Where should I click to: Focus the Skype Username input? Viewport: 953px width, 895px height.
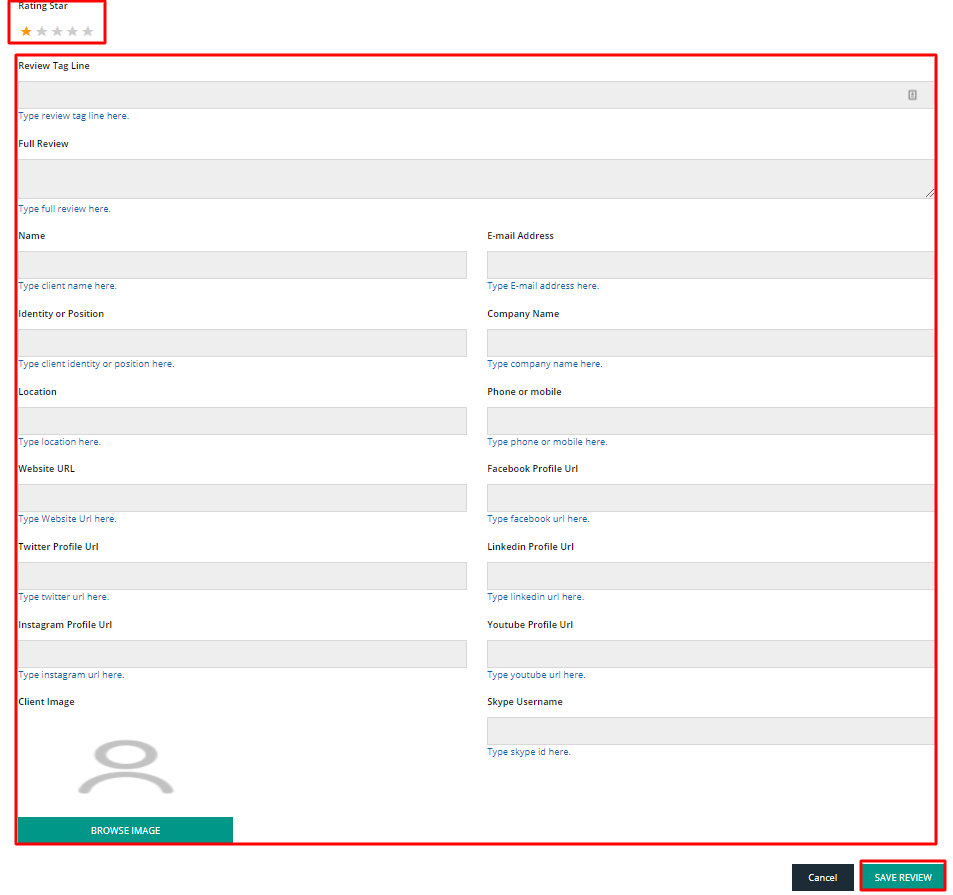(710, 731)
